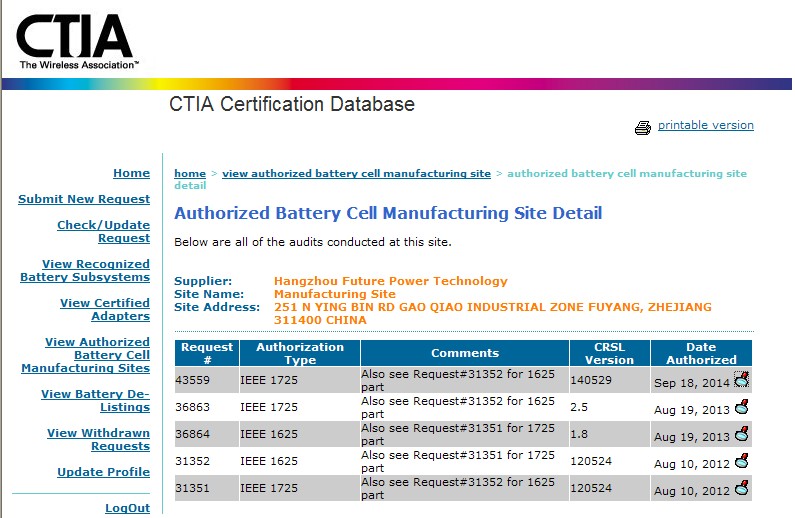This screenshot has width=795, height=518.
Task: Click the Request # column header
Action: (x=207, y=353)
